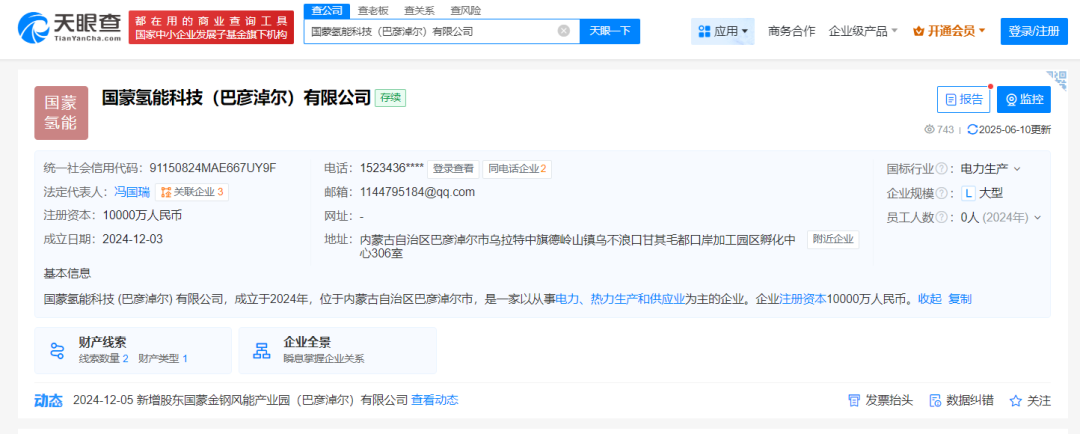Click 发票抬头 invoice title link

880,400
